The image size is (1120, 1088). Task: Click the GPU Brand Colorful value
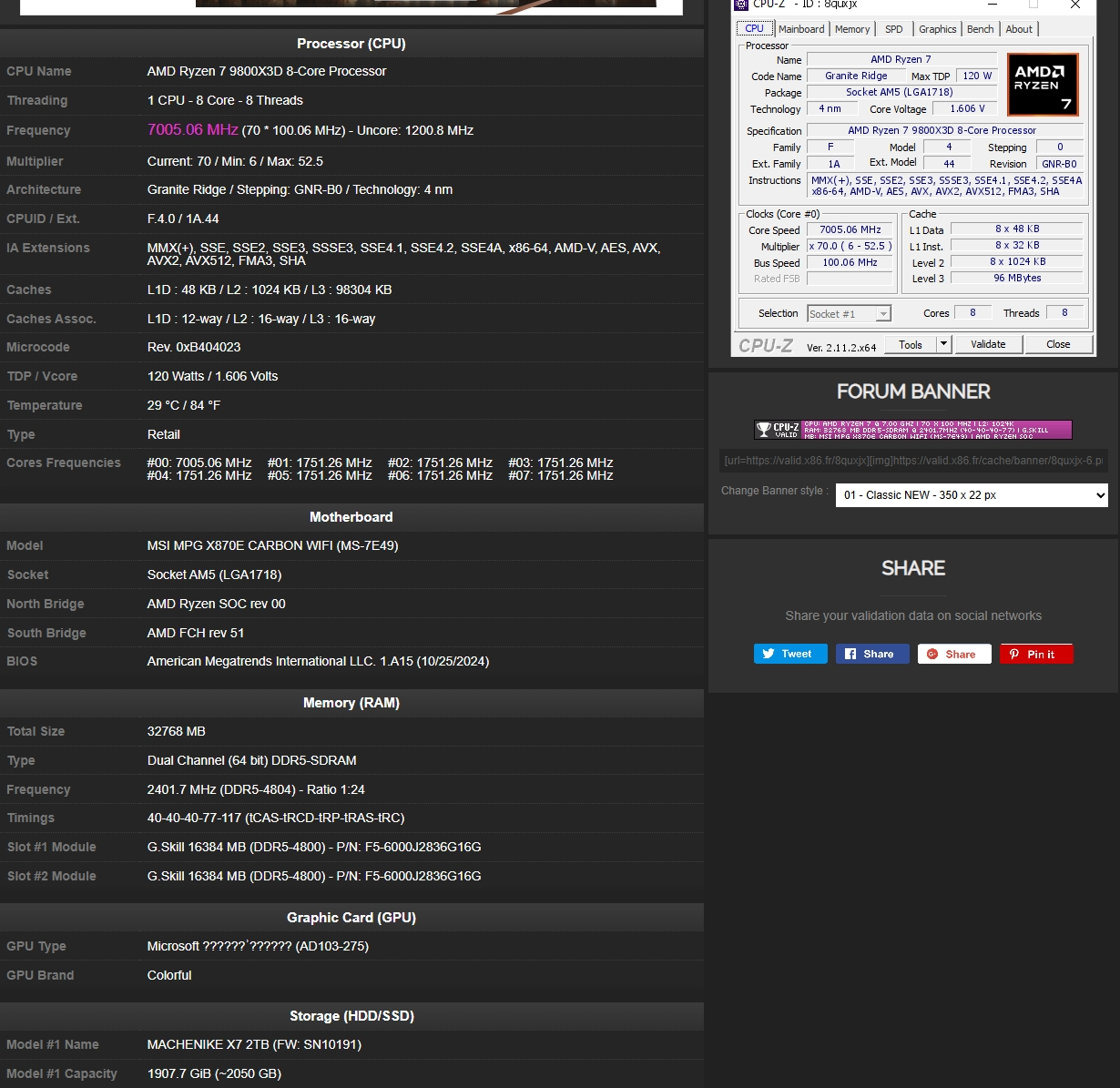click(x=169, y=975)
